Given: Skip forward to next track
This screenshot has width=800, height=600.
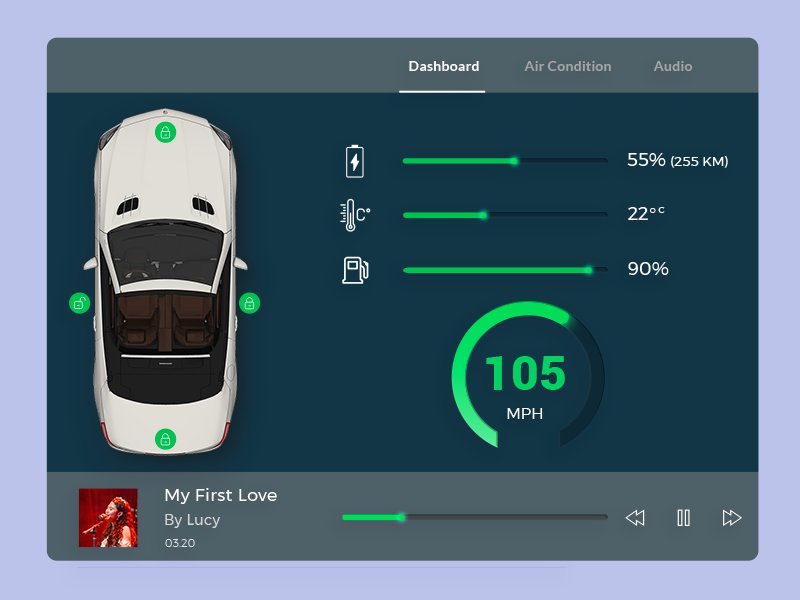Looking at the screenshot, I should click(732, 518).
